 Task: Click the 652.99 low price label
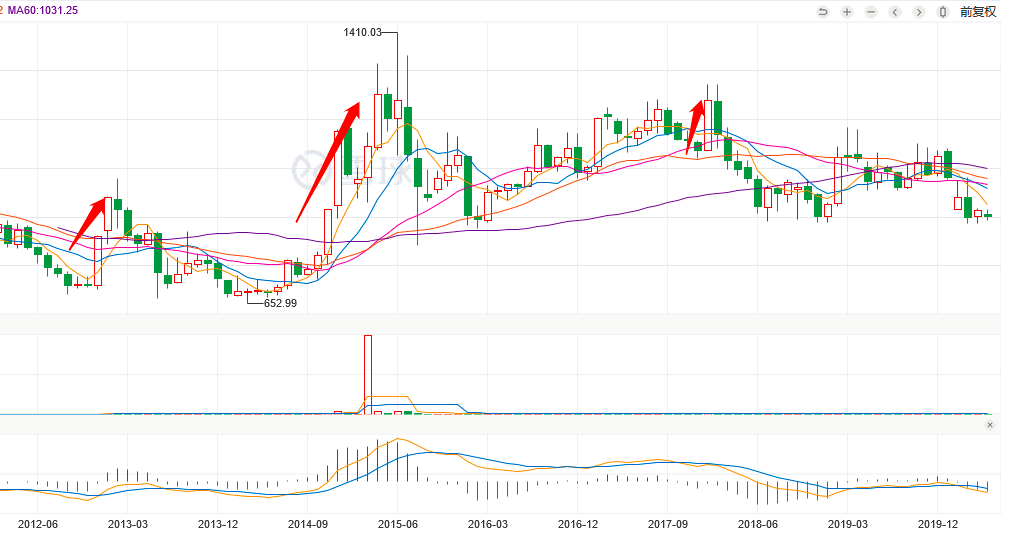coord(280,303)
